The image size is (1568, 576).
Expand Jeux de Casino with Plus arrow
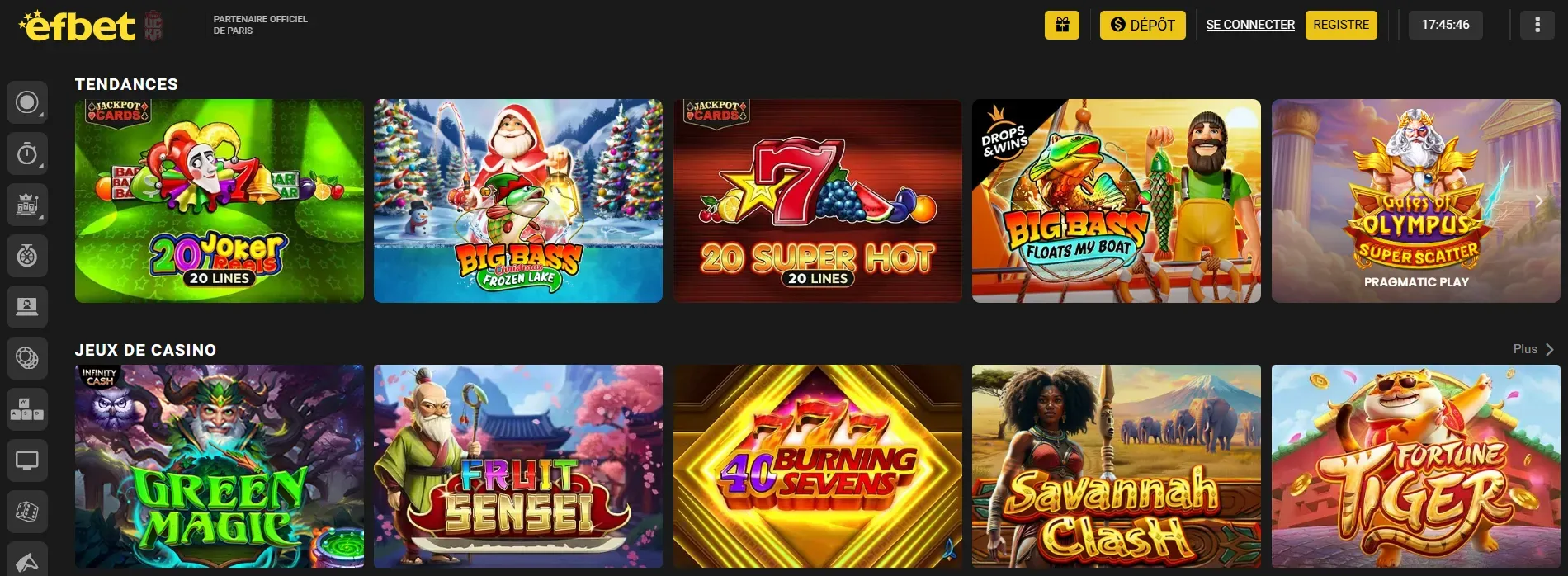[1534, 349]
